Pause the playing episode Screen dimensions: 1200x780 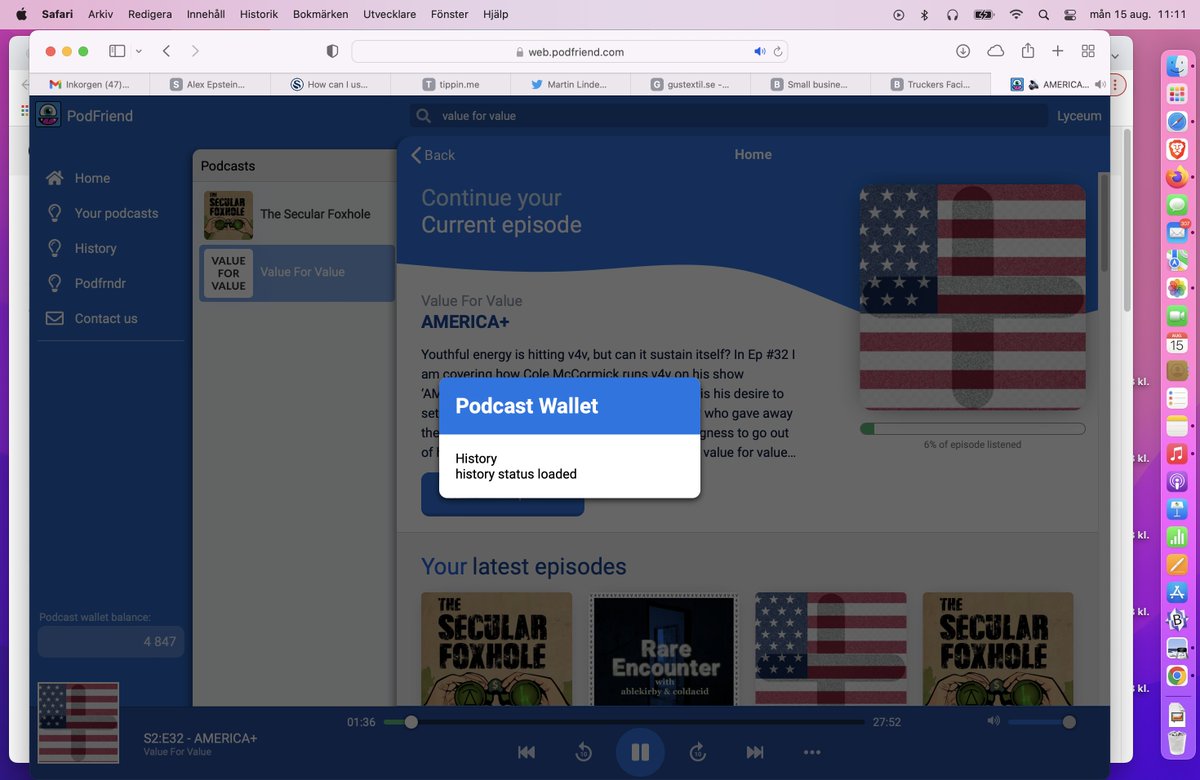tap(640, 752)
